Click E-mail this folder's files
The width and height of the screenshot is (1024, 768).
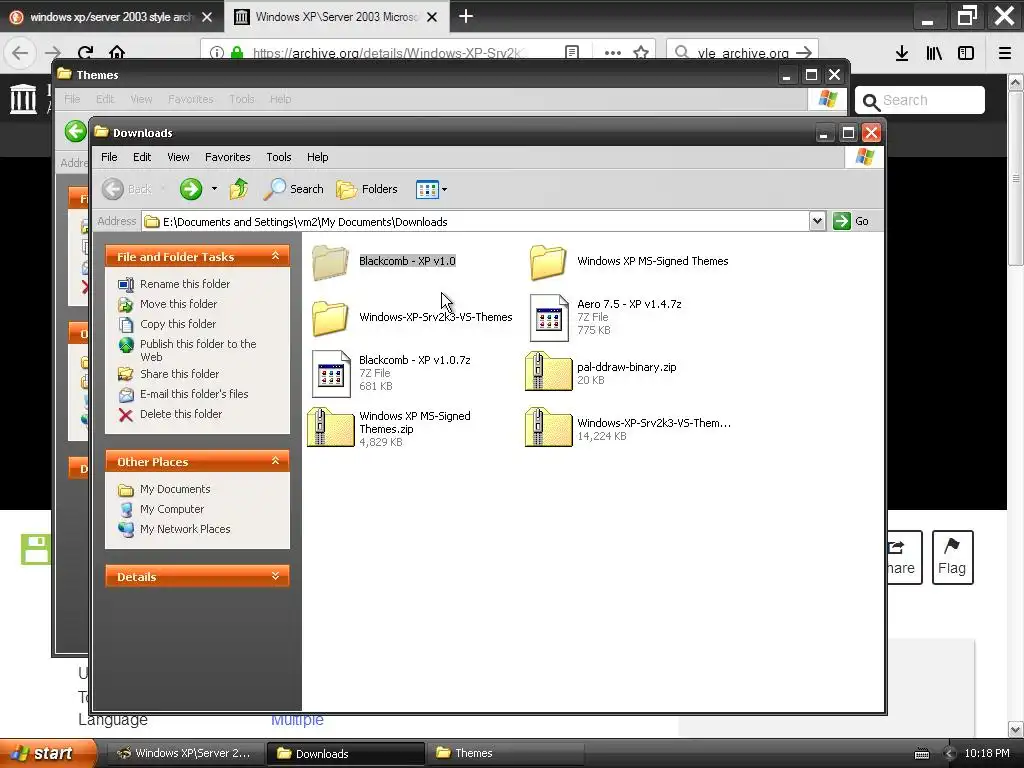pyautogui.click(x=194, y=394)
